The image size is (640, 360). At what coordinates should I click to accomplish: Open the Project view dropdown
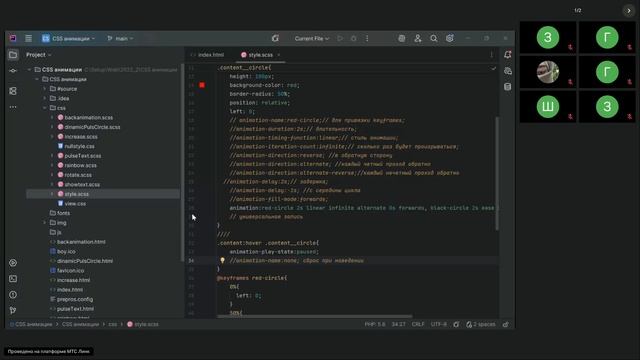39,55
